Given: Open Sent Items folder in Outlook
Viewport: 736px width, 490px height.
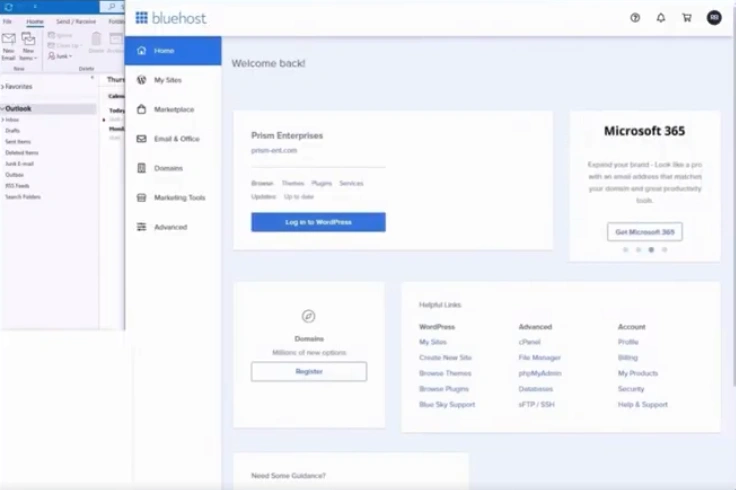Looking at the screenshot, I should point(18,142).
